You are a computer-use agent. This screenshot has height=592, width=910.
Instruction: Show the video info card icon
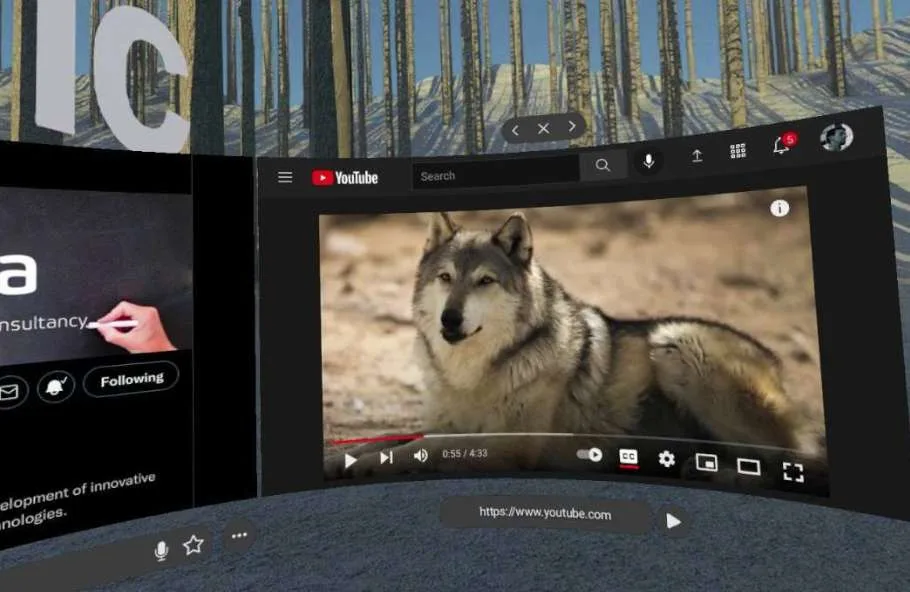pyautogui.click(x=779, y=208)
